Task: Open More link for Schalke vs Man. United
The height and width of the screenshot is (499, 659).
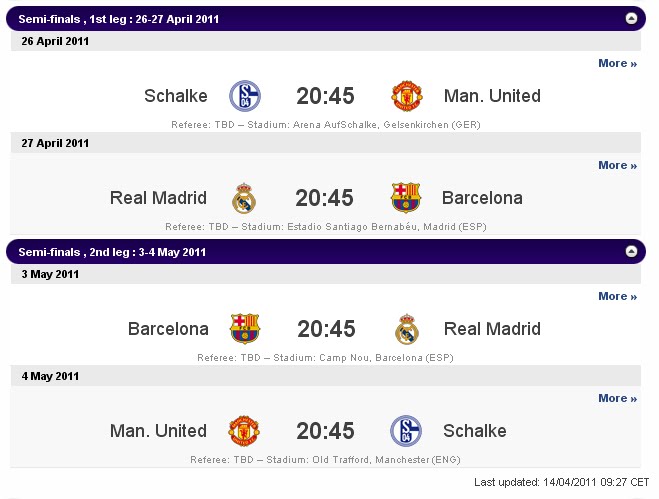Action: point(617,63)
